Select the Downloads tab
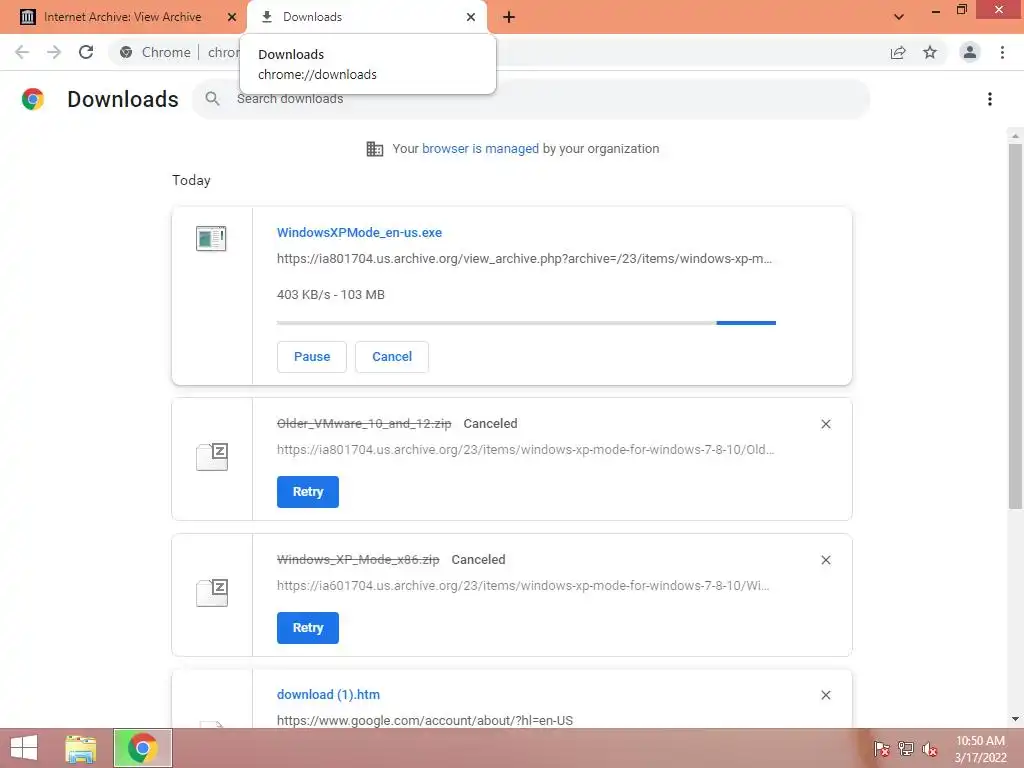 coord(367,17)
